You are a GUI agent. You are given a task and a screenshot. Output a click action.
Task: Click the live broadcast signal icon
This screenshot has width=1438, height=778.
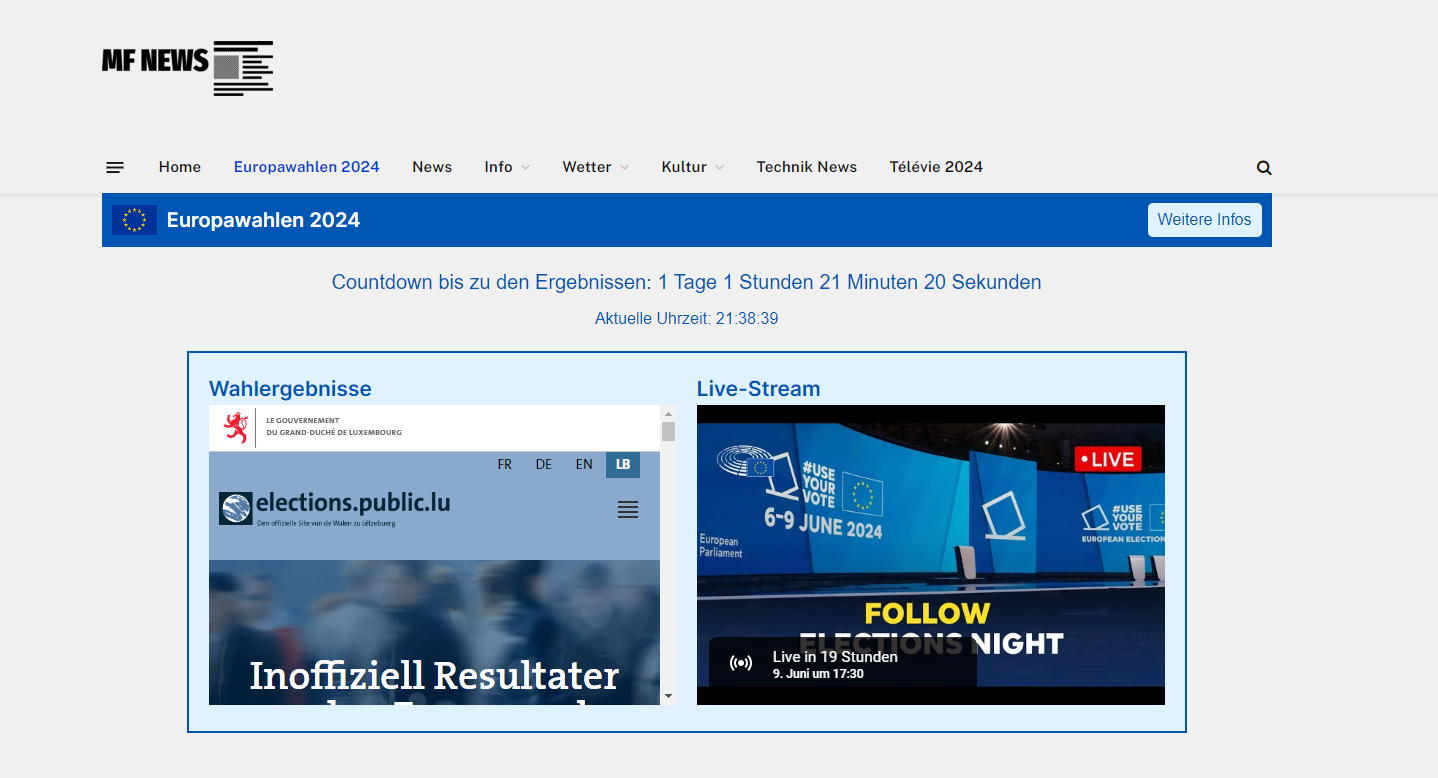[741, 664]
